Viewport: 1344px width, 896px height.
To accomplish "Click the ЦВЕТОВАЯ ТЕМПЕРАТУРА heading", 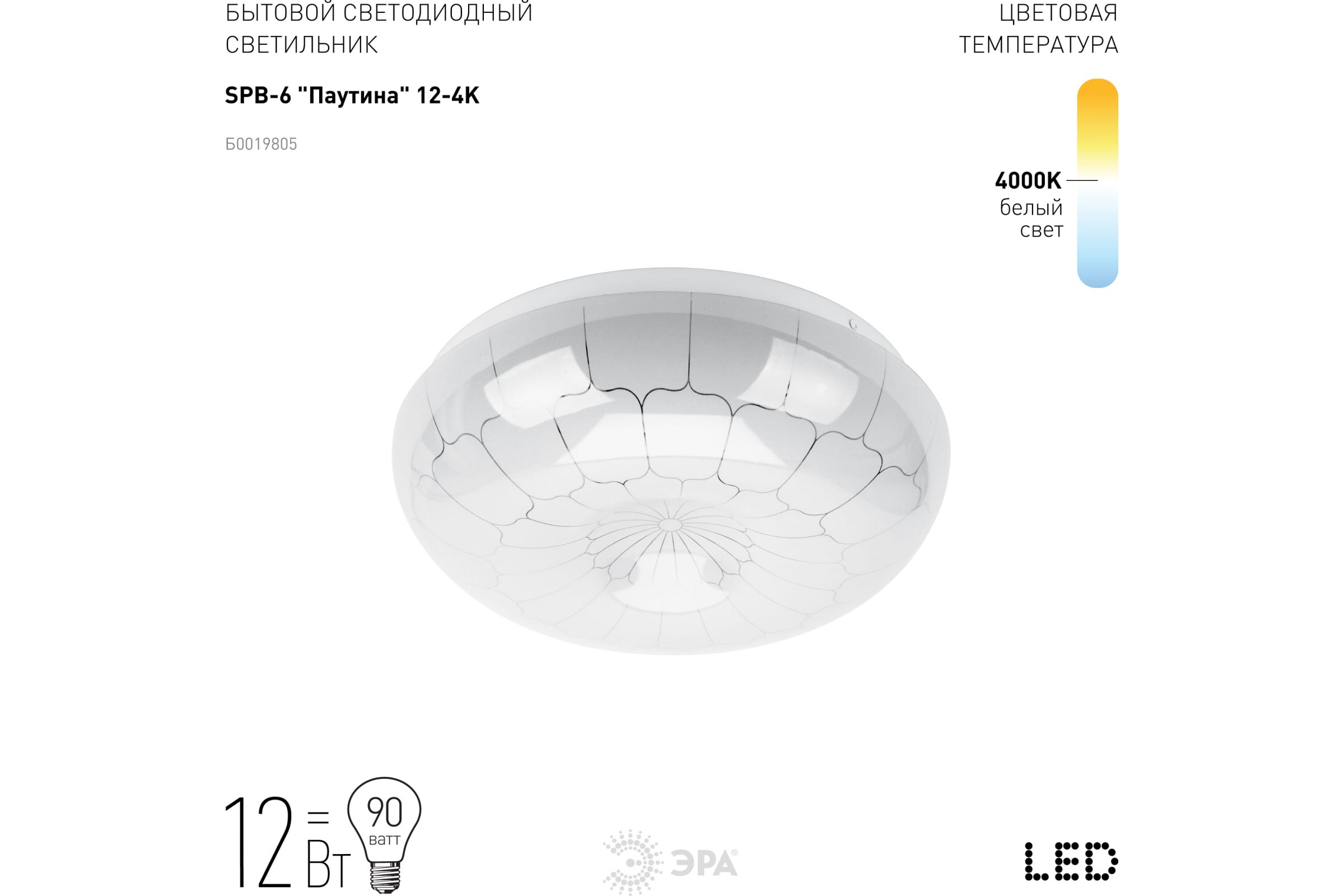I will pyautogui.click(x=1038, y=29).
